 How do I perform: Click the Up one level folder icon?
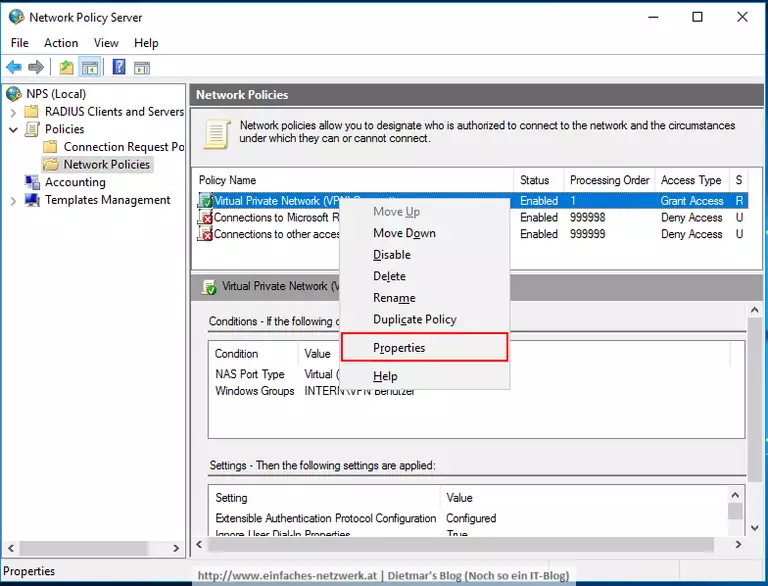[x=66, y=67]
